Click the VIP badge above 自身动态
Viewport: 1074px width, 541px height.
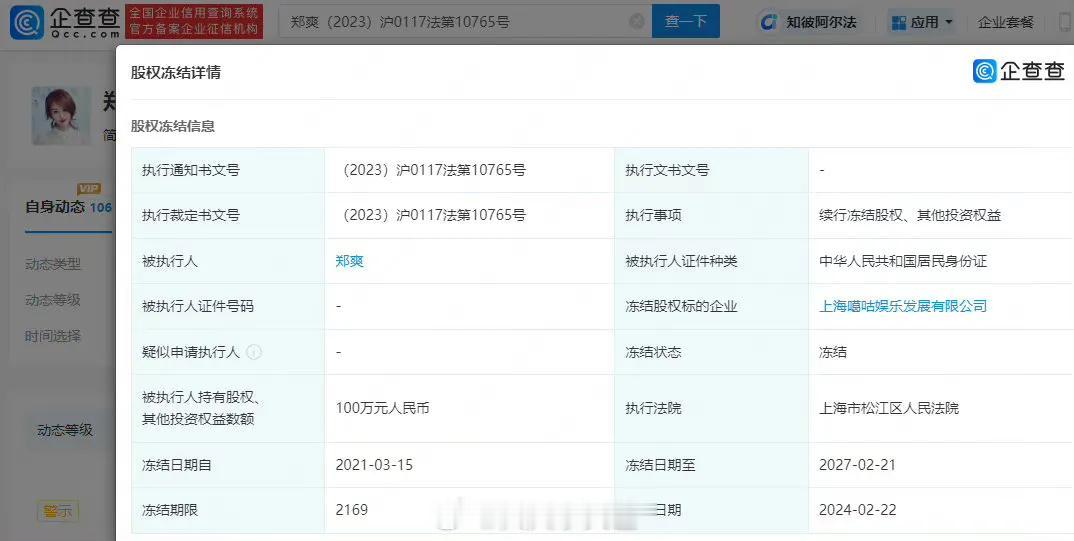89,188
